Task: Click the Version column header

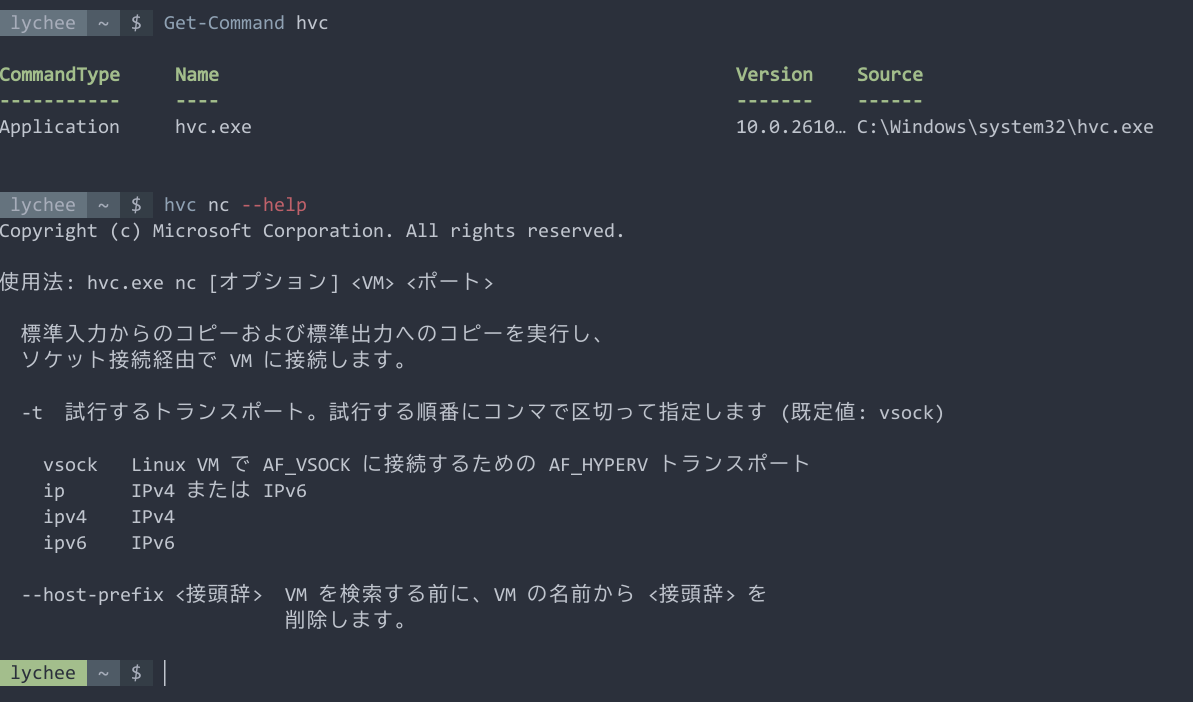Action: 774,75
